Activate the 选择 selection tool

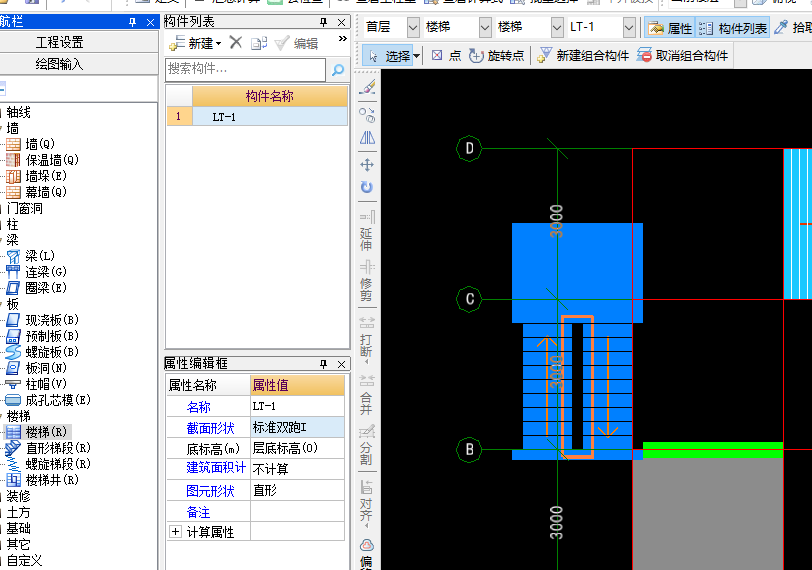click(x=388, y=56)
